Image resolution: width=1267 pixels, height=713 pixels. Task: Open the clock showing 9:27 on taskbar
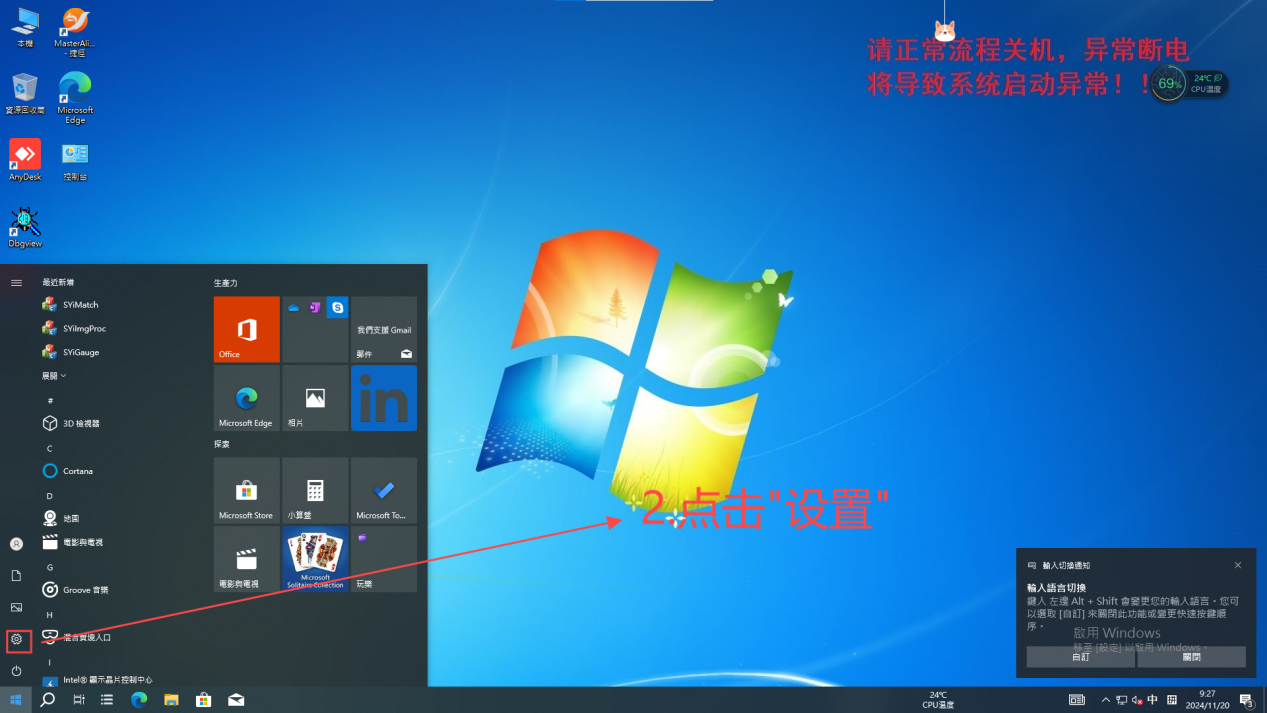(1207, 699)
